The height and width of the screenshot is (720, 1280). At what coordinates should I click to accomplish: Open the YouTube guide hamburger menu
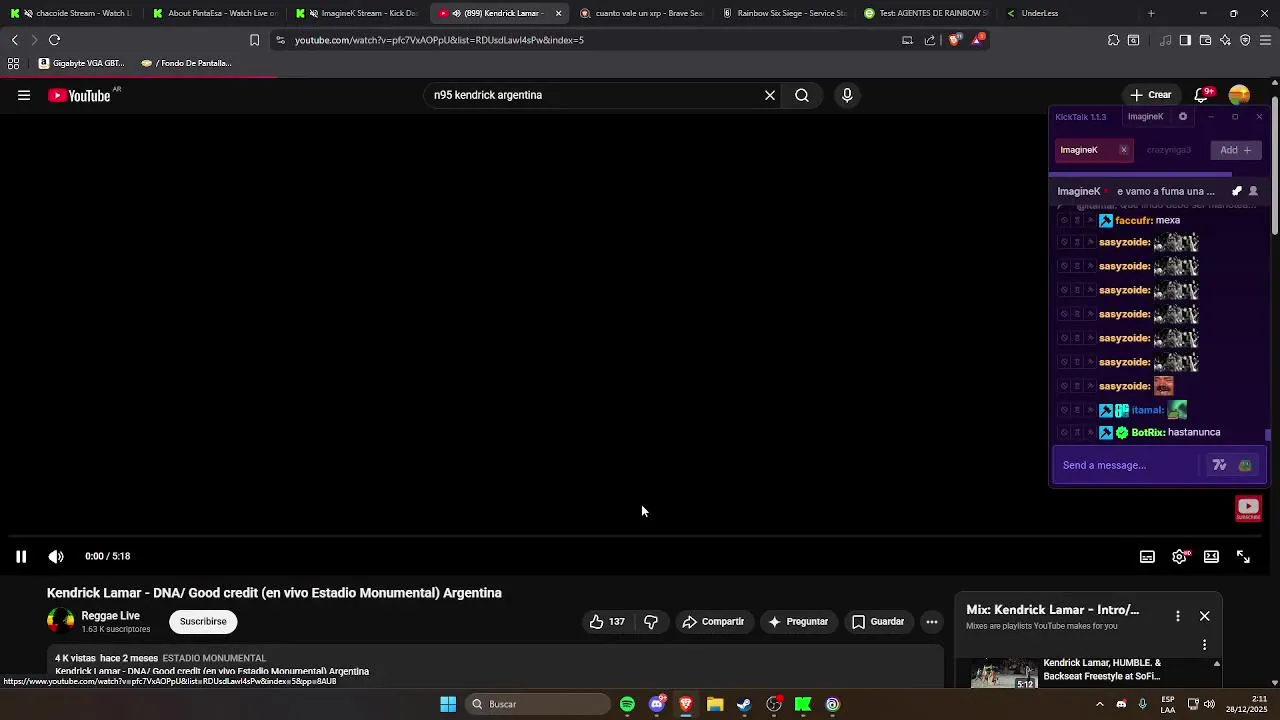pos(24,95)
